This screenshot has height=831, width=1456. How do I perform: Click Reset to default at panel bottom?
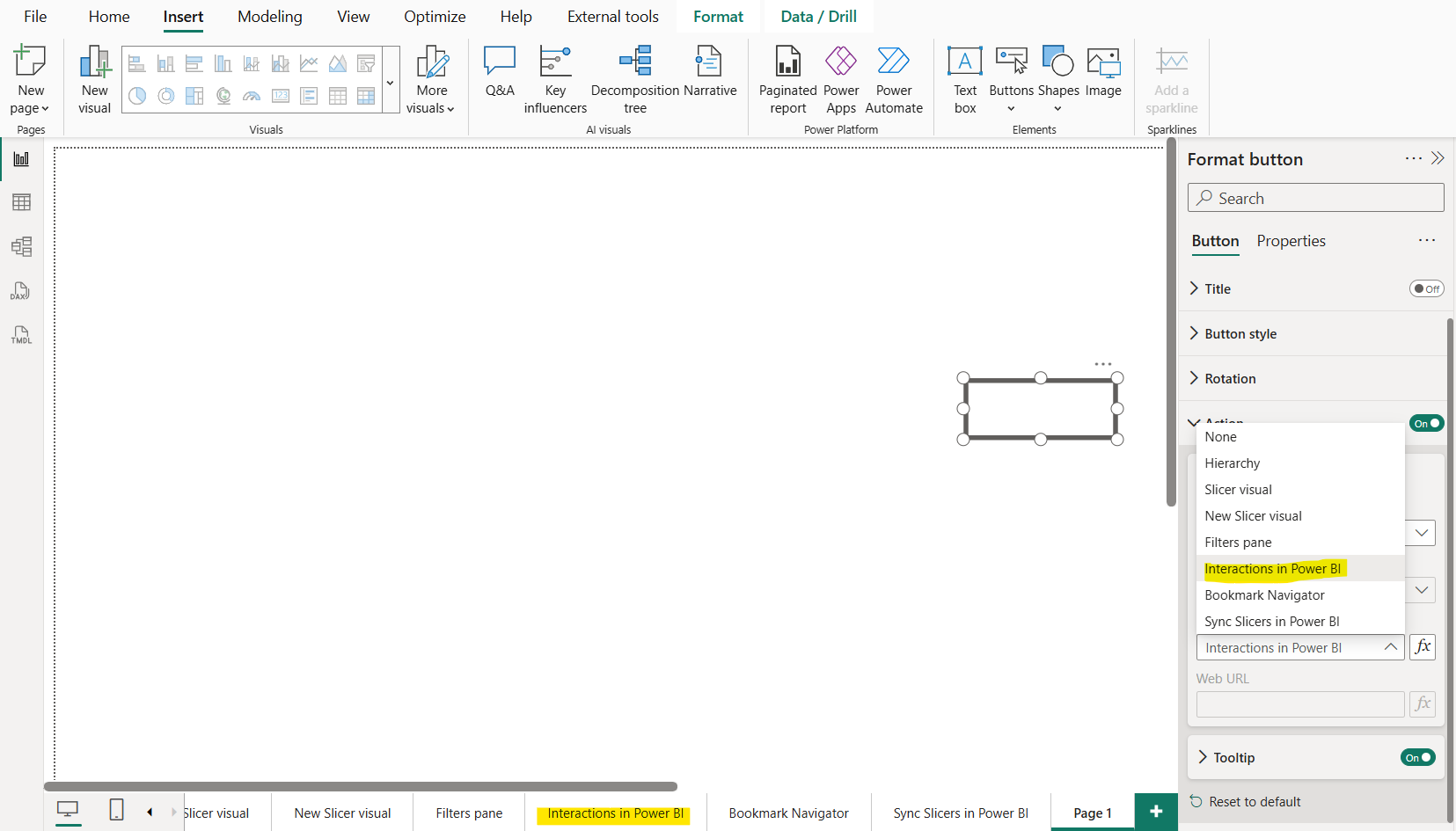pyautogui.click(x=1255, y=801)
